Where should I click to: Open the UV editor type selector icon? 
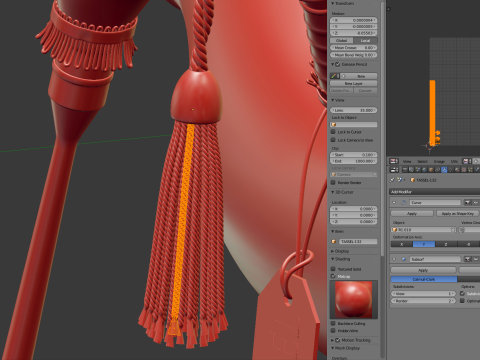coord(394,161)
